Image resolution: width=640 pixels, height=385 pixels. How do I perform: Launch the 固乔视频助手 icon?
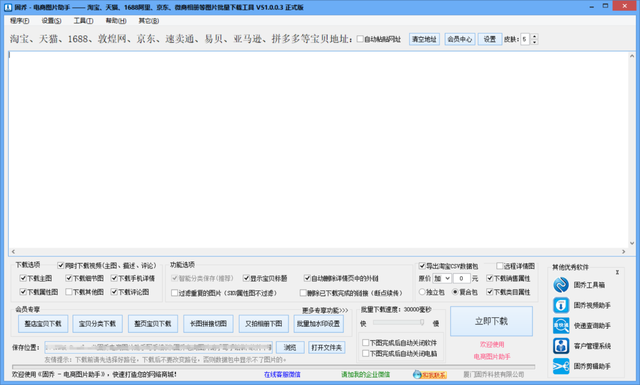point(561,305)
